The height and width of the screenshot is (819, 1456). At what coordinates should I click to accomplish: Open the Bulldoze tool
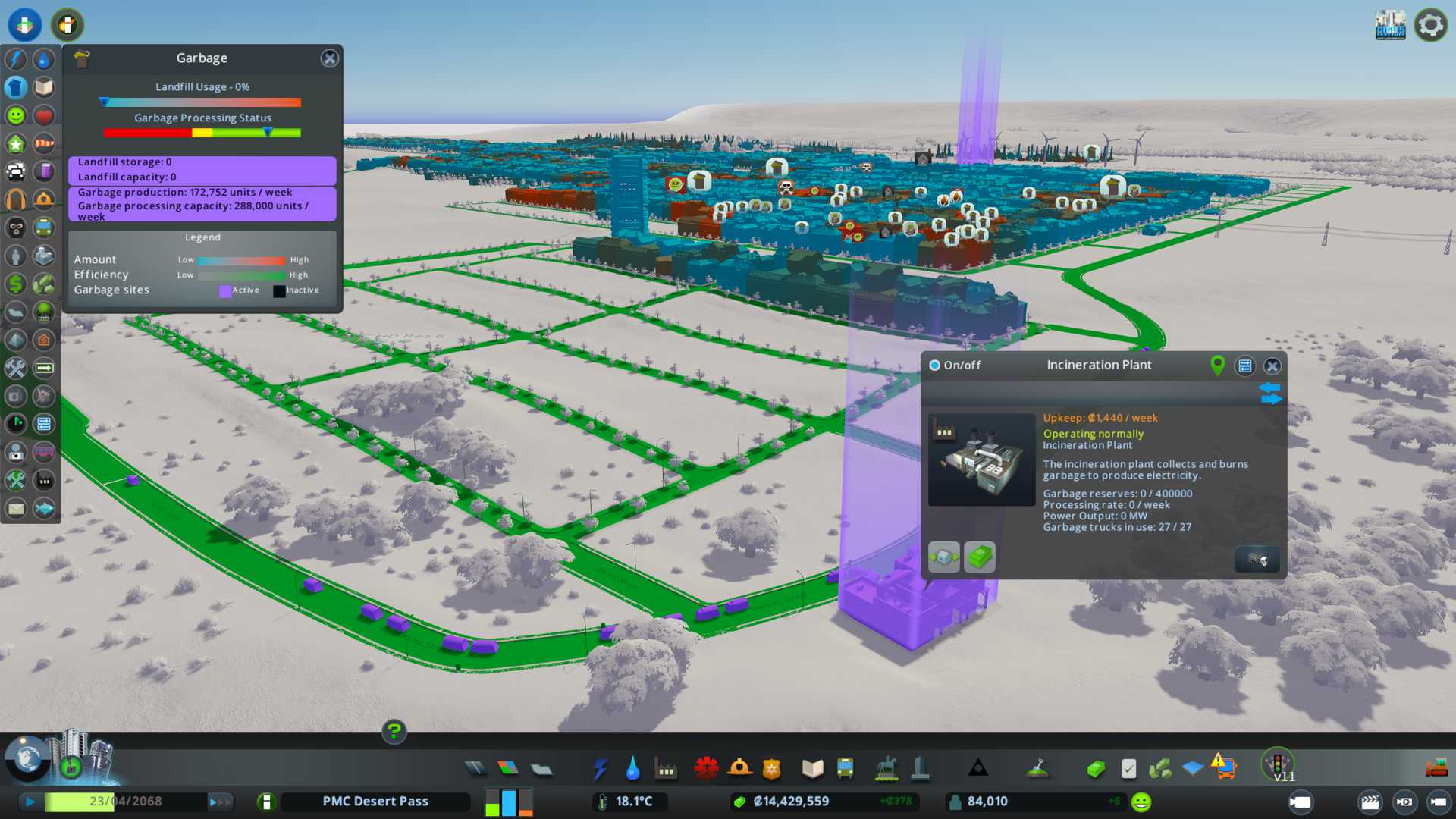pos(1436,768)
